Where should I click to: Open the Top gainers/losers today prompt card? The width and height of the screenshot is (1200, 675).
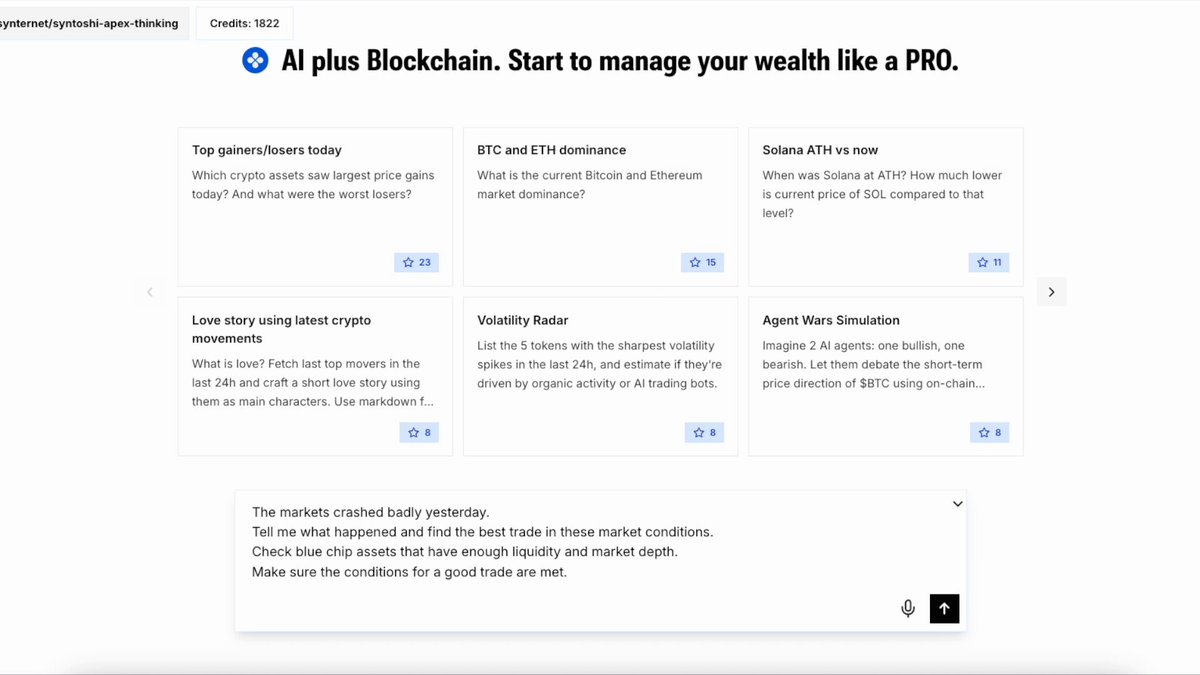point(315,207)
